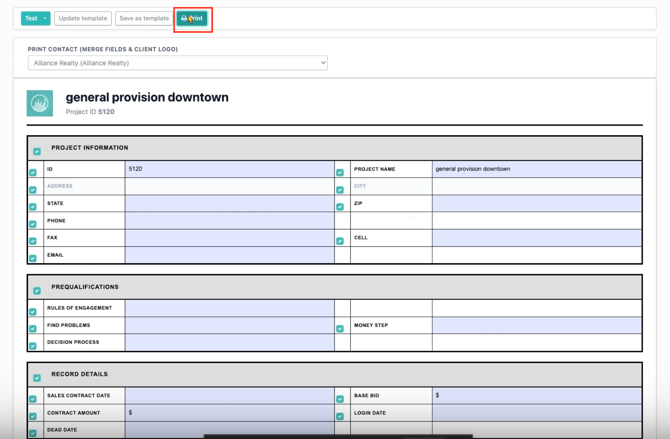Image resolution: width=670 pixels, height=439 pixels.
Task: Click the Print button
Action: click(x=192, y=18)
